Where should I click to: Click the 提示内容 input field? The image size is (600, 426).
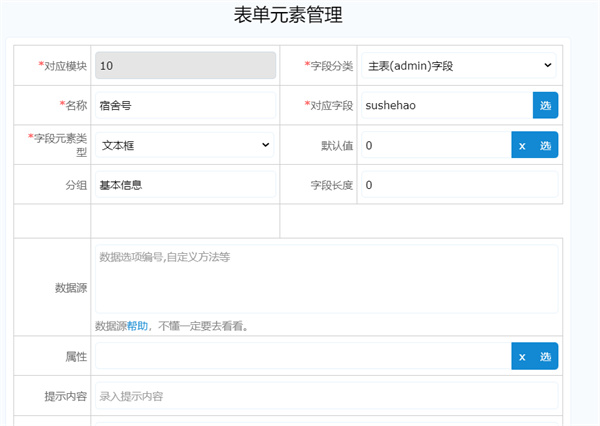(326, 396)
